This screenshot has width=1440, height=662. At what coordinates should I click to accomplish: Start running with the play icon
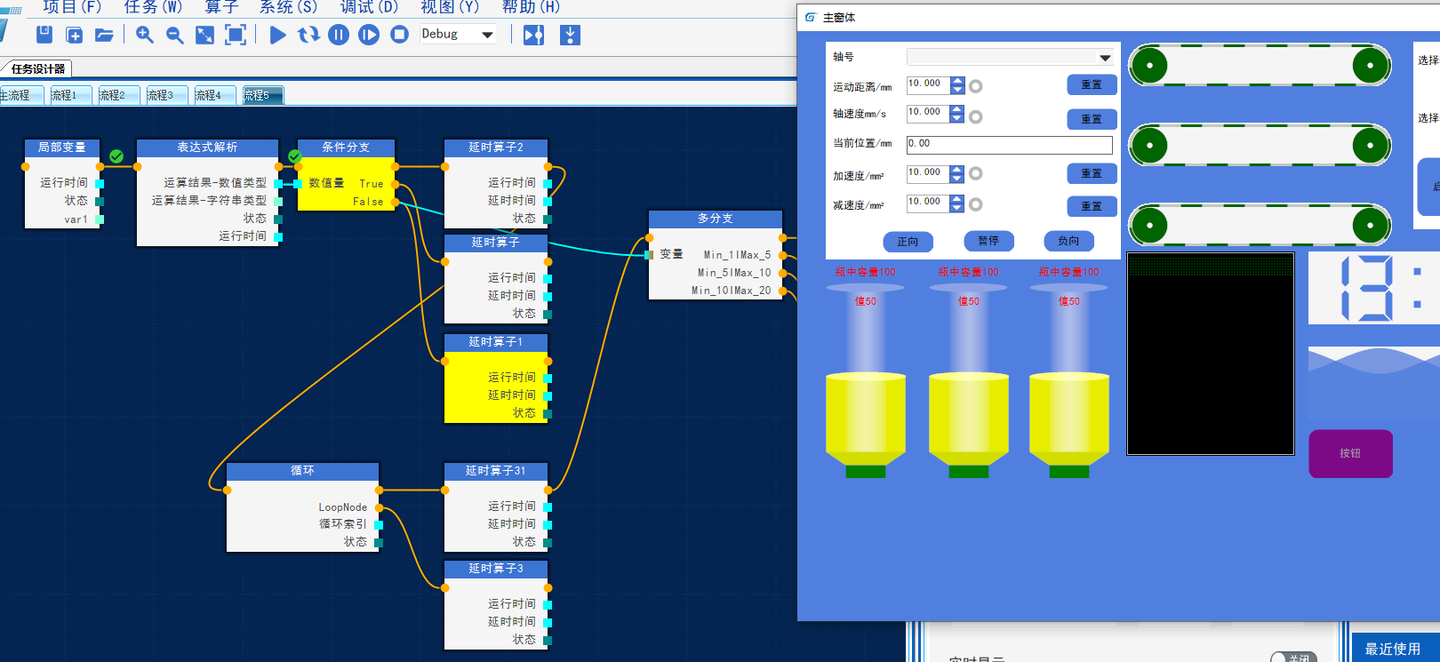coord(278,35)
